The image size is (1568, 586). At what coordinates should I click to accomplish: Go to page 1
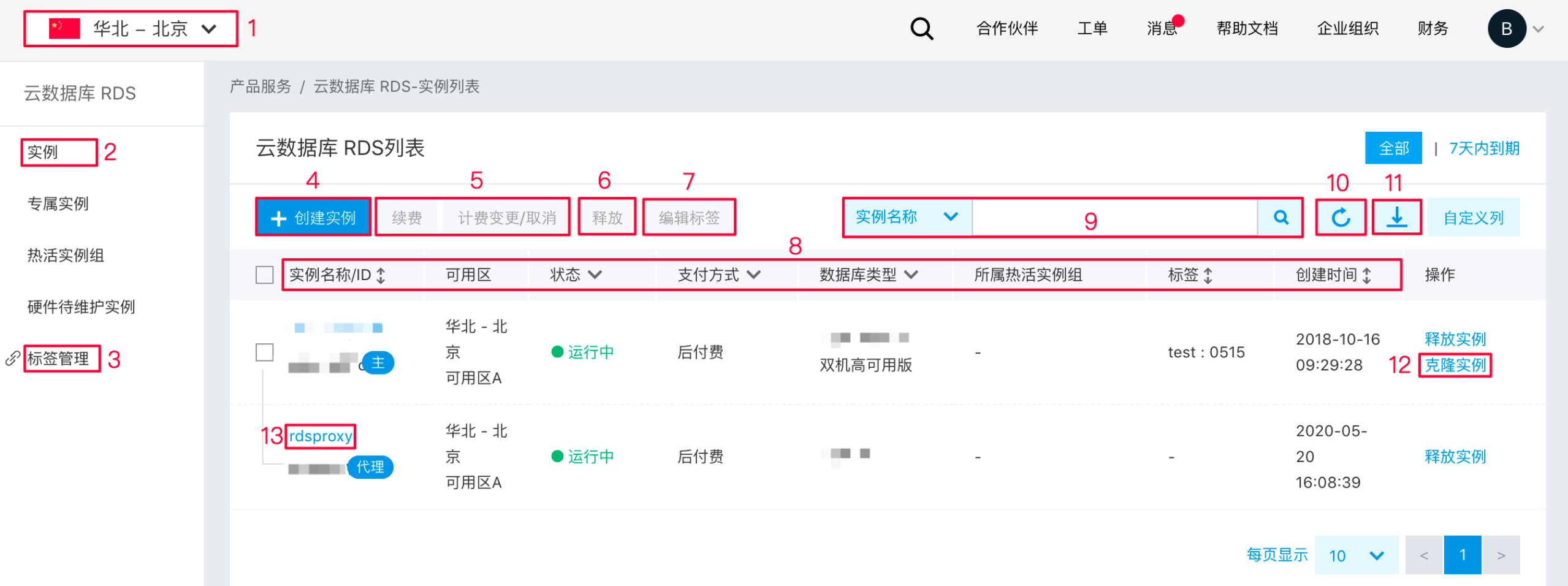(1463, 555)
